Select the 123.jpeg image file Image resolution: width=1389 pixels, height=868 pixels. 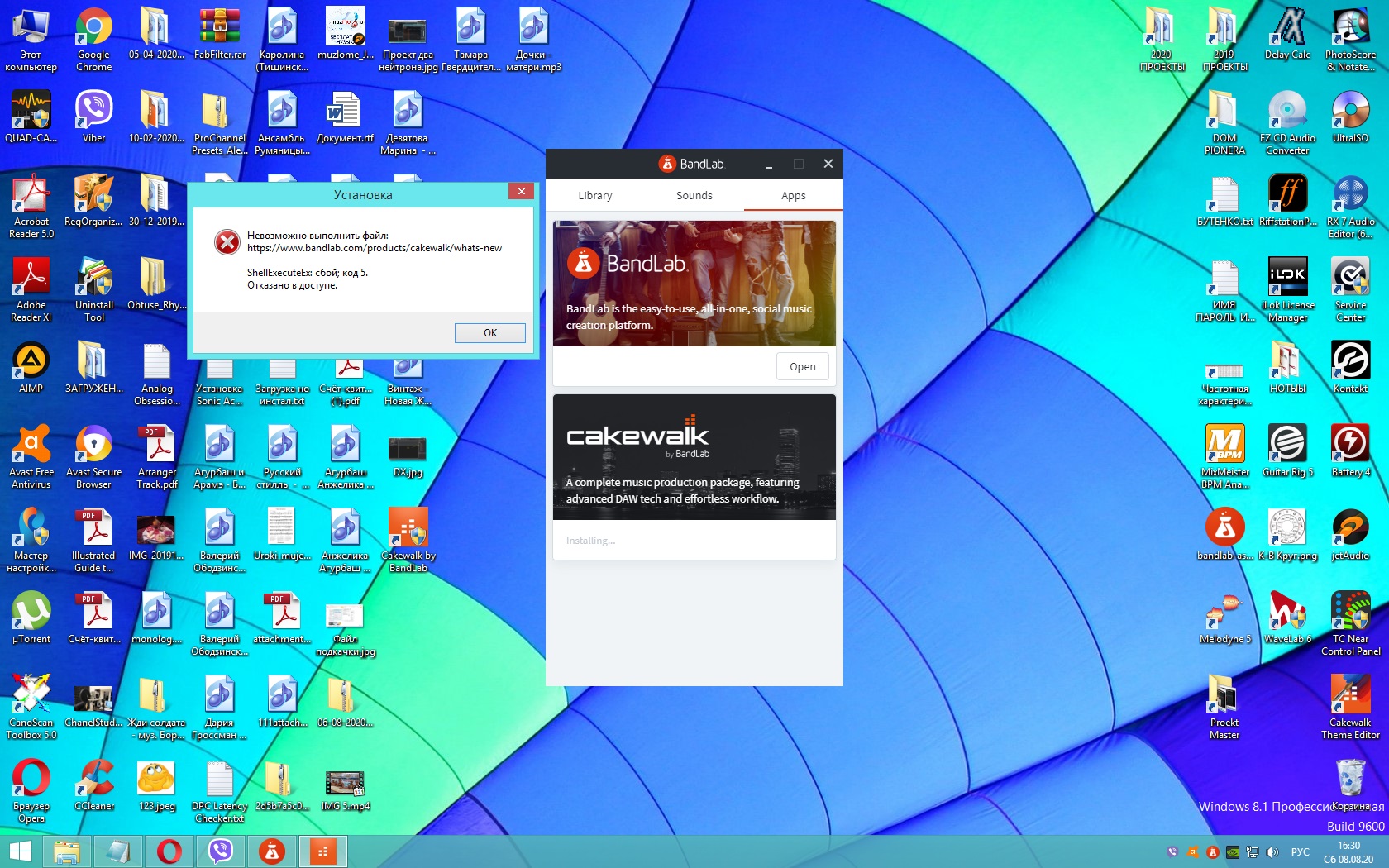(157, 785)
